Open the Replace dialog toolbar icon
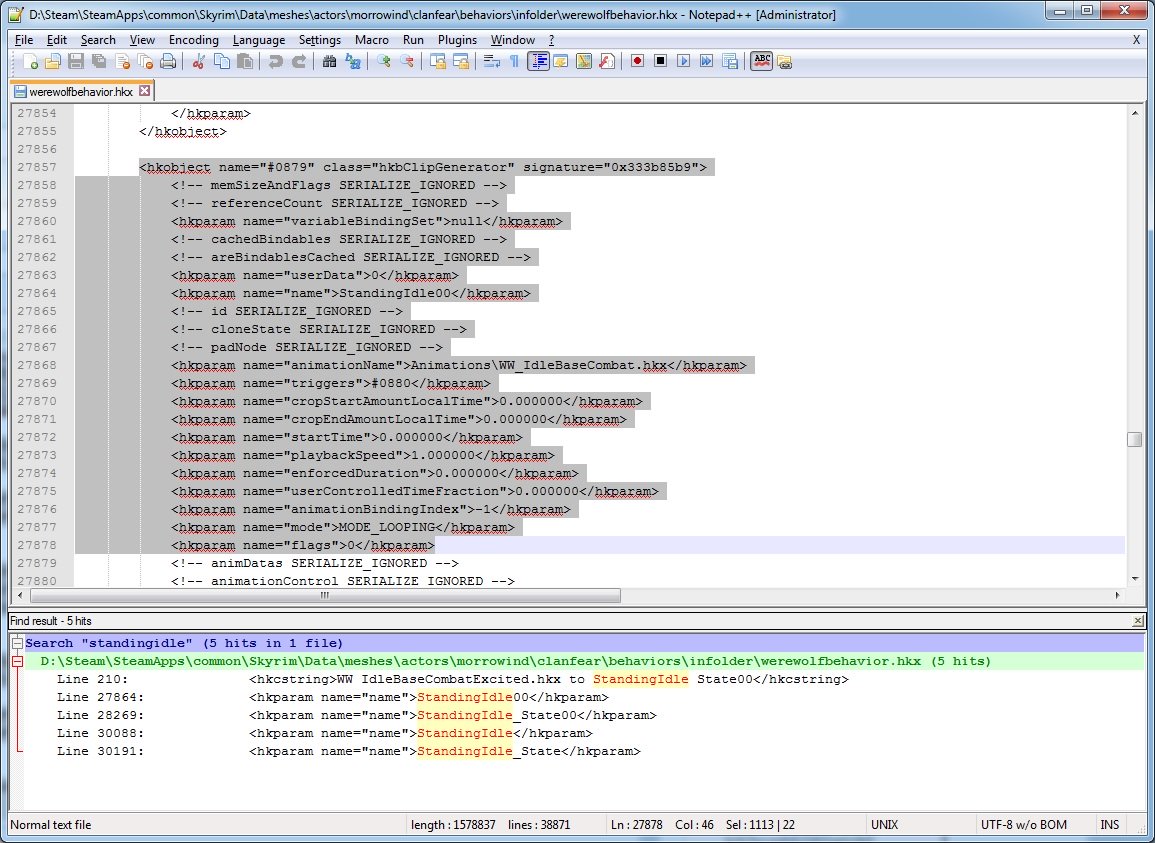The width and height of the screenshot is (1155, 843). pos(353,62)
